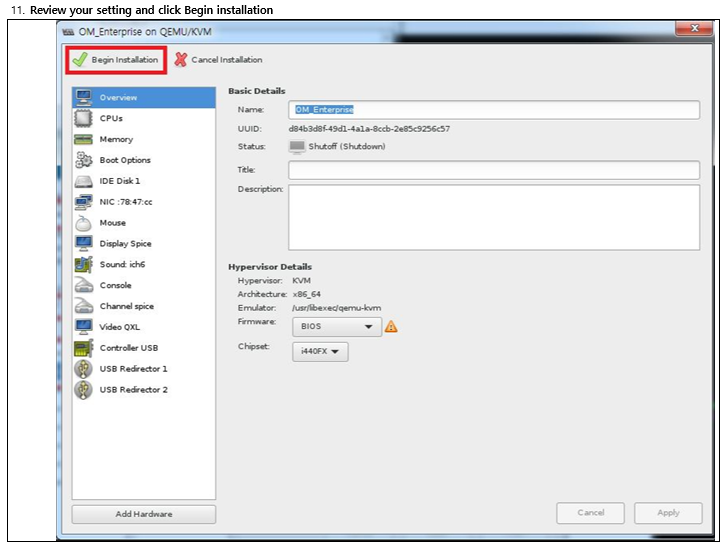Select the Mouse device icon
Screen dimensions: 725x551
(84, 223)
